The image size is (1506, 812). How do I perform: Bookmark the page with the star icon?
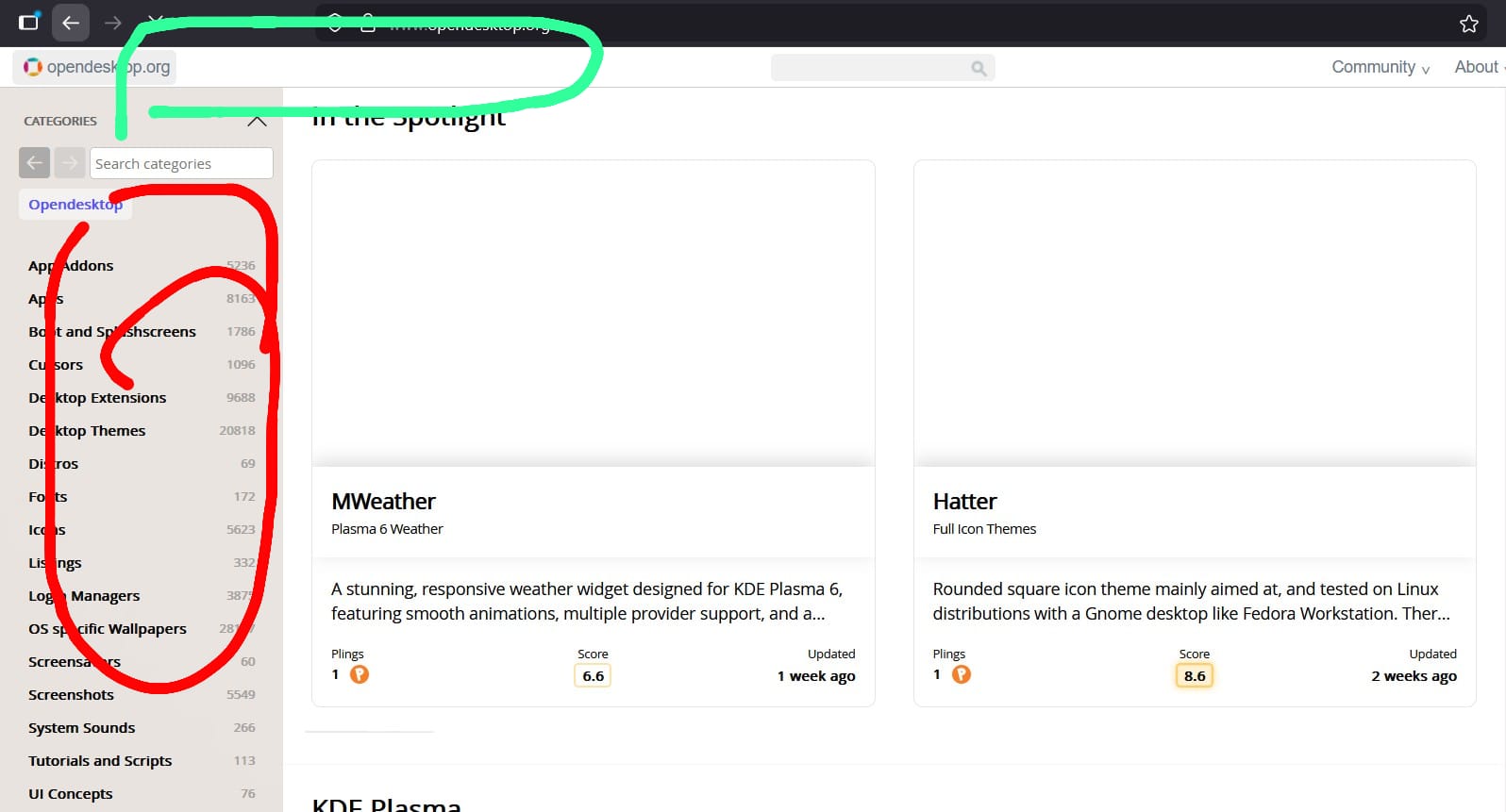1468,24
